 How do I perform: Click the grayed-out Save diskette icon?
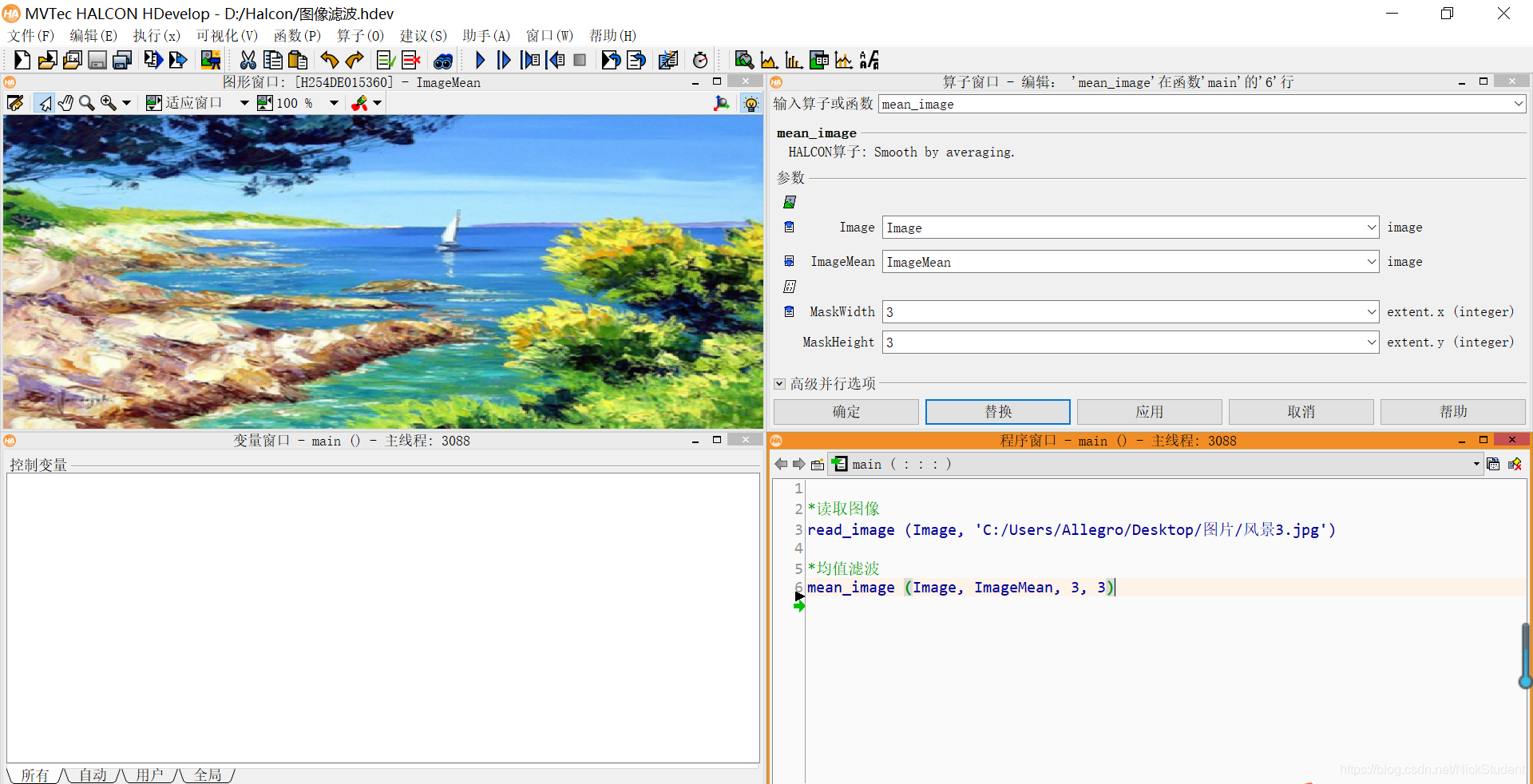(97, 60)
